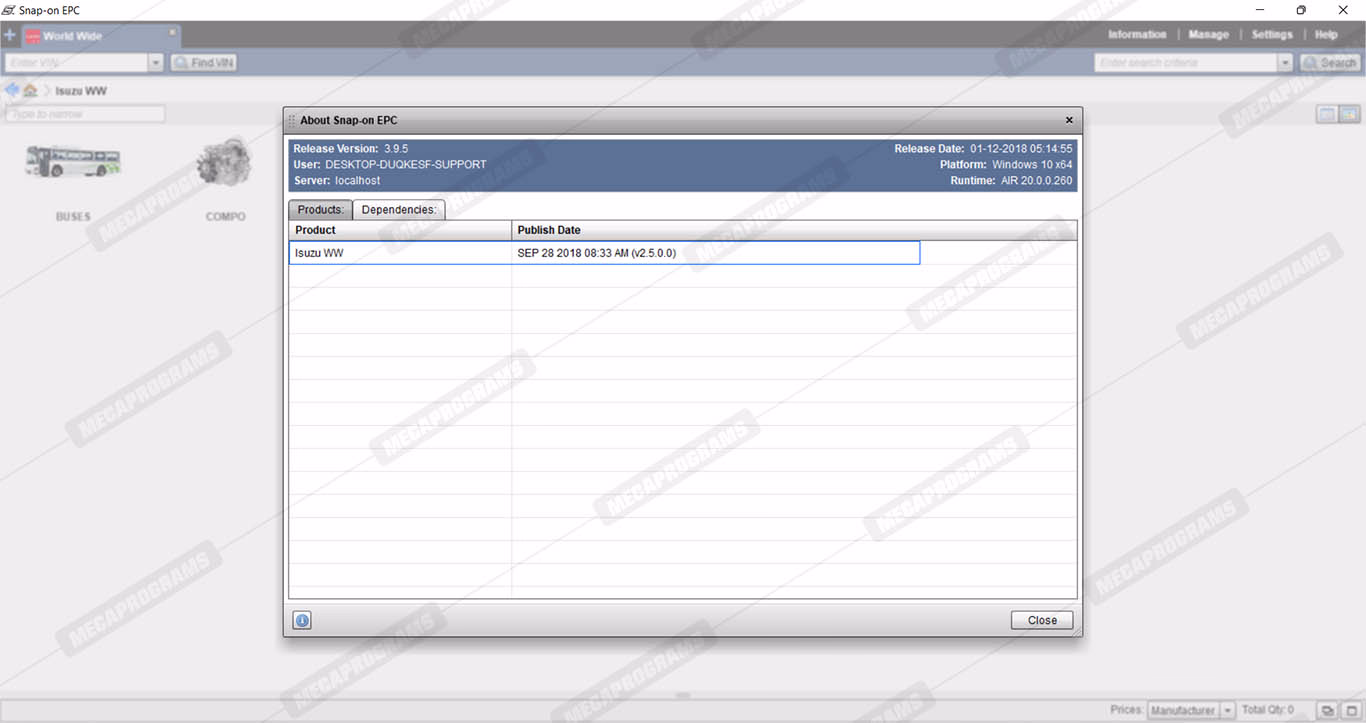
Task: Click the plus icon to add new tab
Action: (10, 35)
